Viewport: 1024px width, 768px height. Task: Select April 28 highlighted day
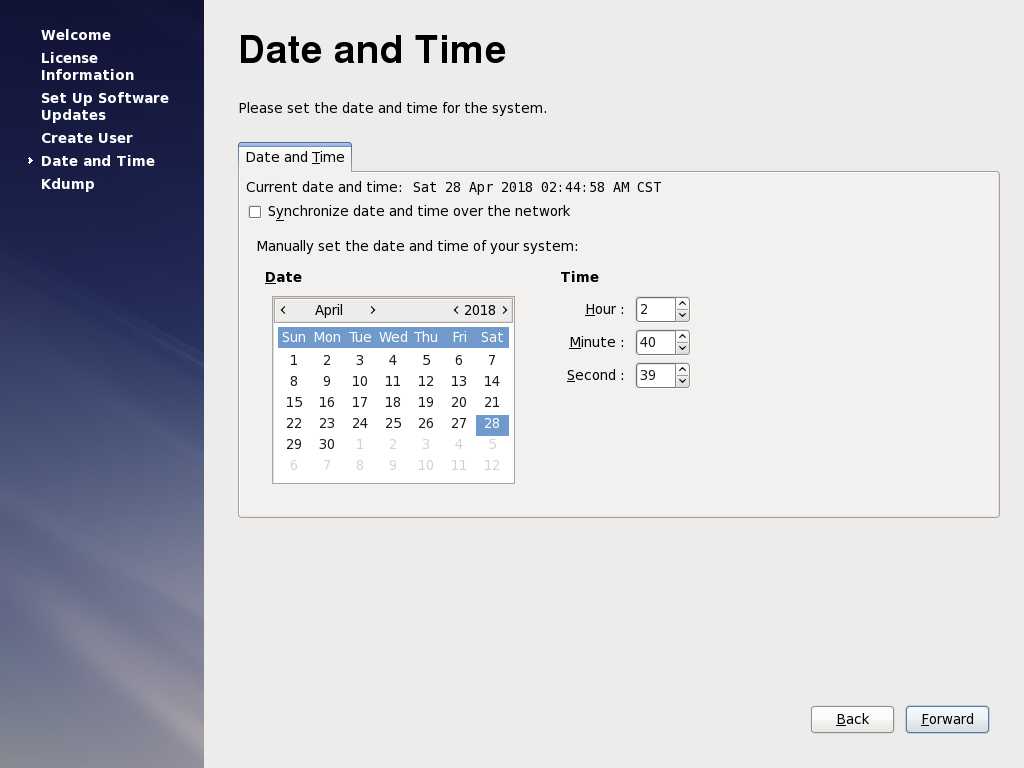492,424
